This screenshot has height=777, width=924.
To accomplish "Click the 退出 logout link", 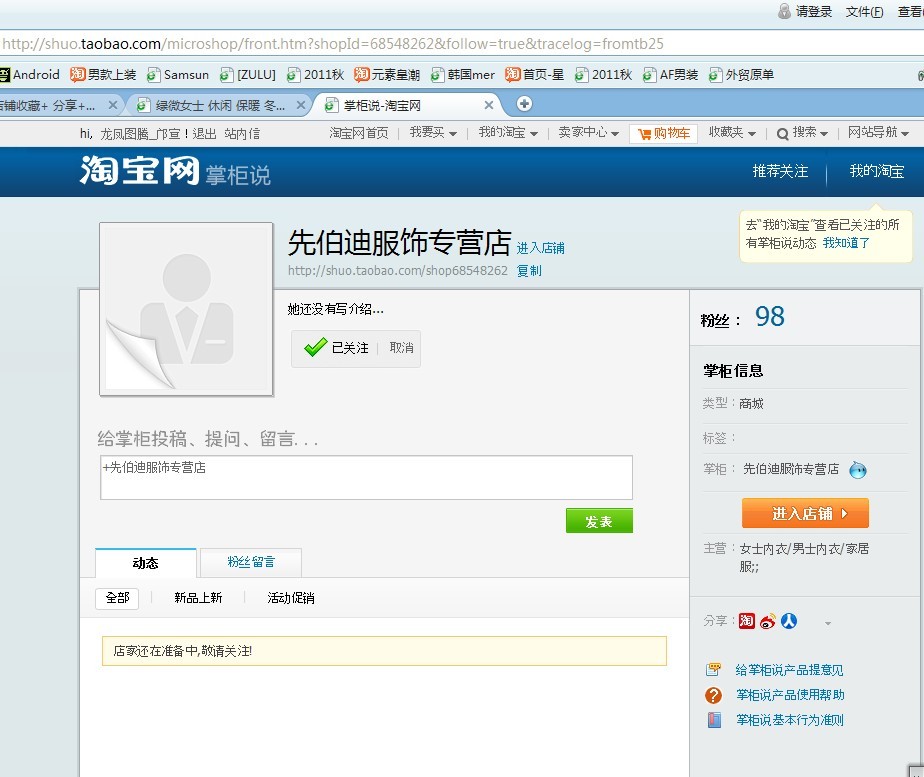I will click(x=204, y=134).
